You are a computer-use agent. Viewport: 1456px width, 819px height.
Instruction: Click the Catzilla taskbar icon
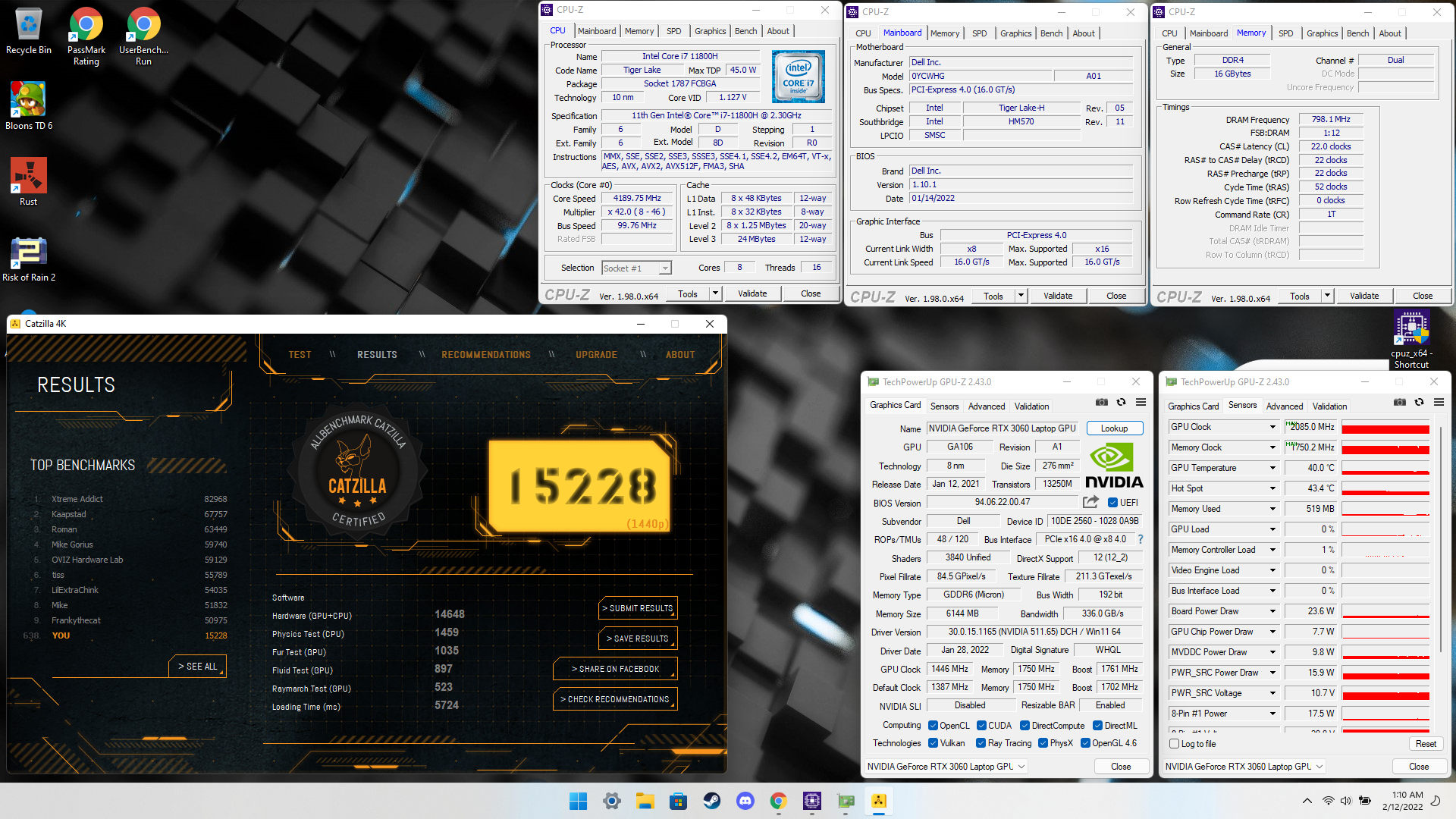click(879, 801)
